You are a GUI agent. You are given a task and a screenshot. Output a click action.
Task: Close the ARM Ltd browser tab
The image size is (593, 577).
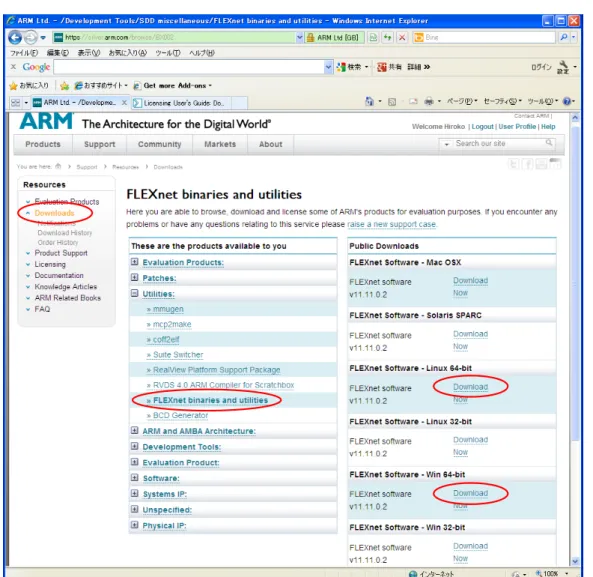(124, 102)
